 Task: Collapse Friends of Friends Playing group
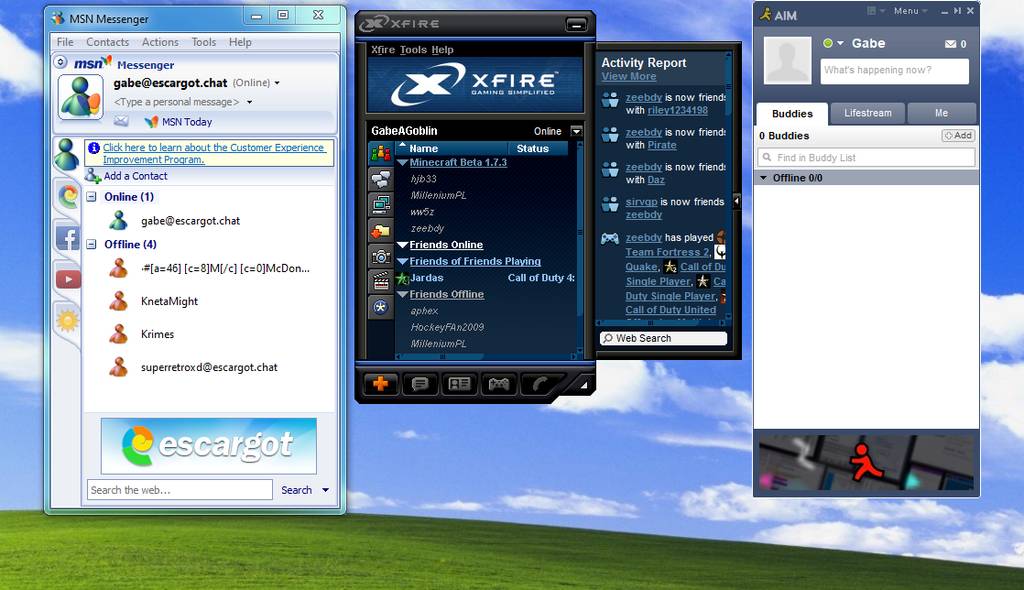coord(403,261)
